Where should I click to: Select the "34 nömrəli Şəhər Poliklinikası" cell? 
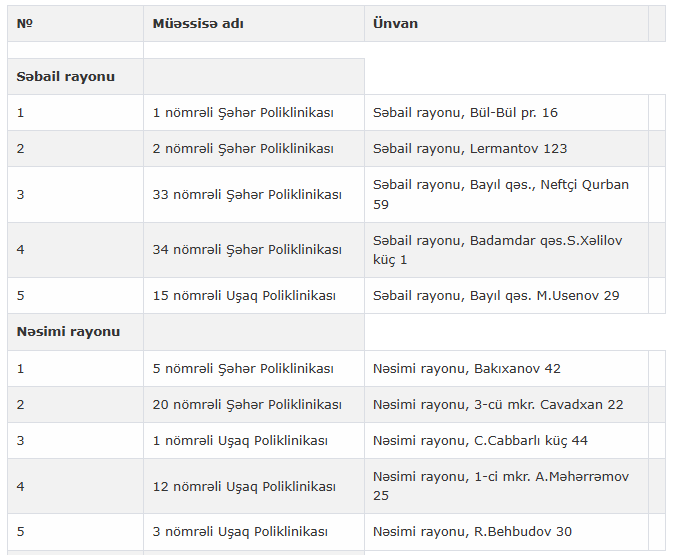pos(247,250)
